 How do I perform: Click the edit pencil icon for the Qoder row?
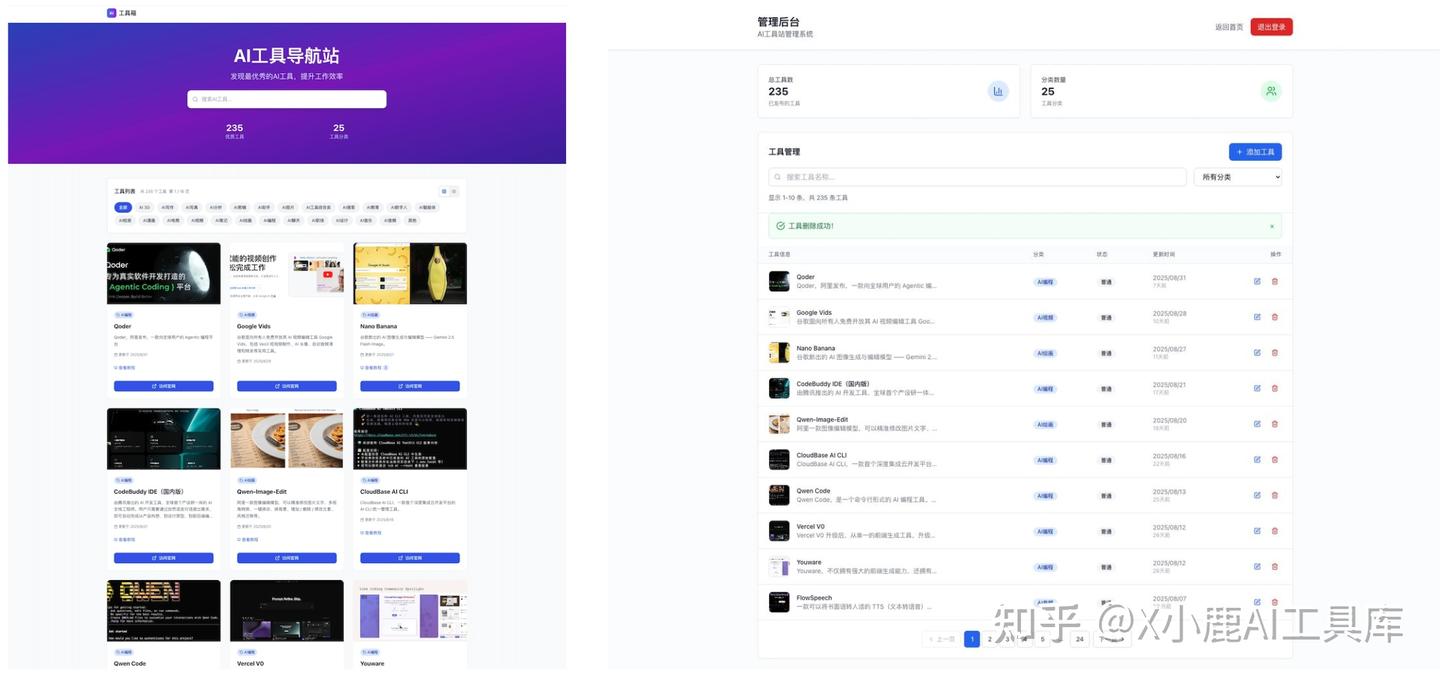[1257, 281]
